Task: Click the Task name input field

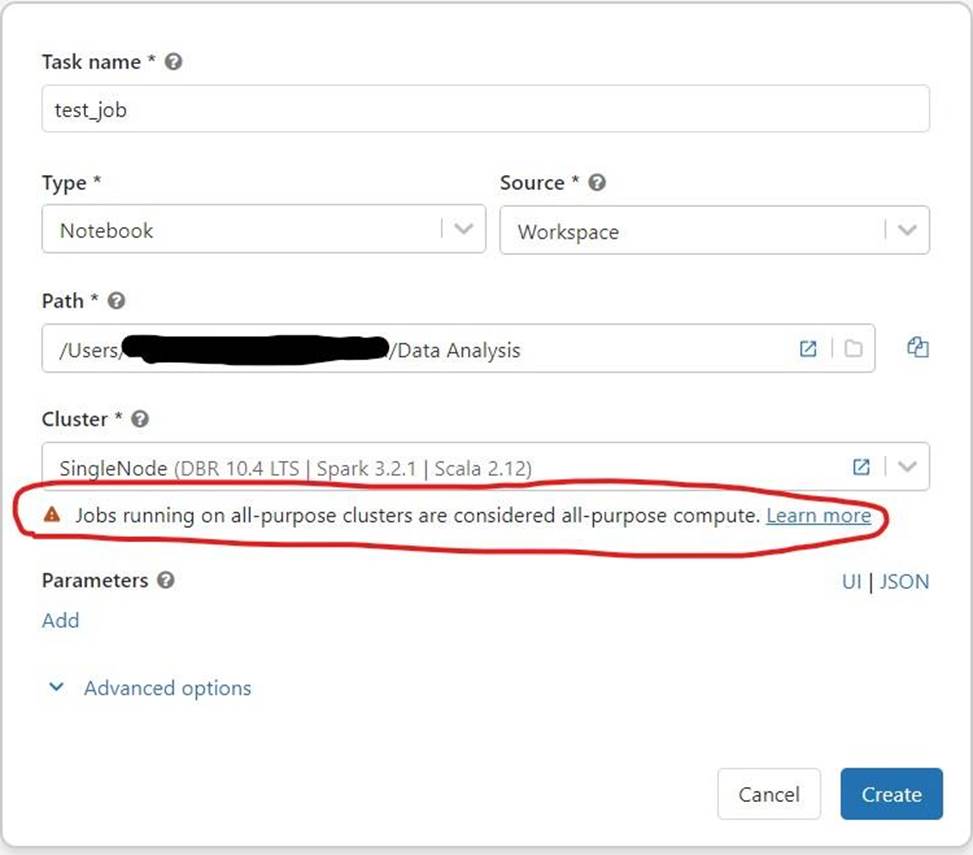Action: pyautogui.click(x=485, y=110)
